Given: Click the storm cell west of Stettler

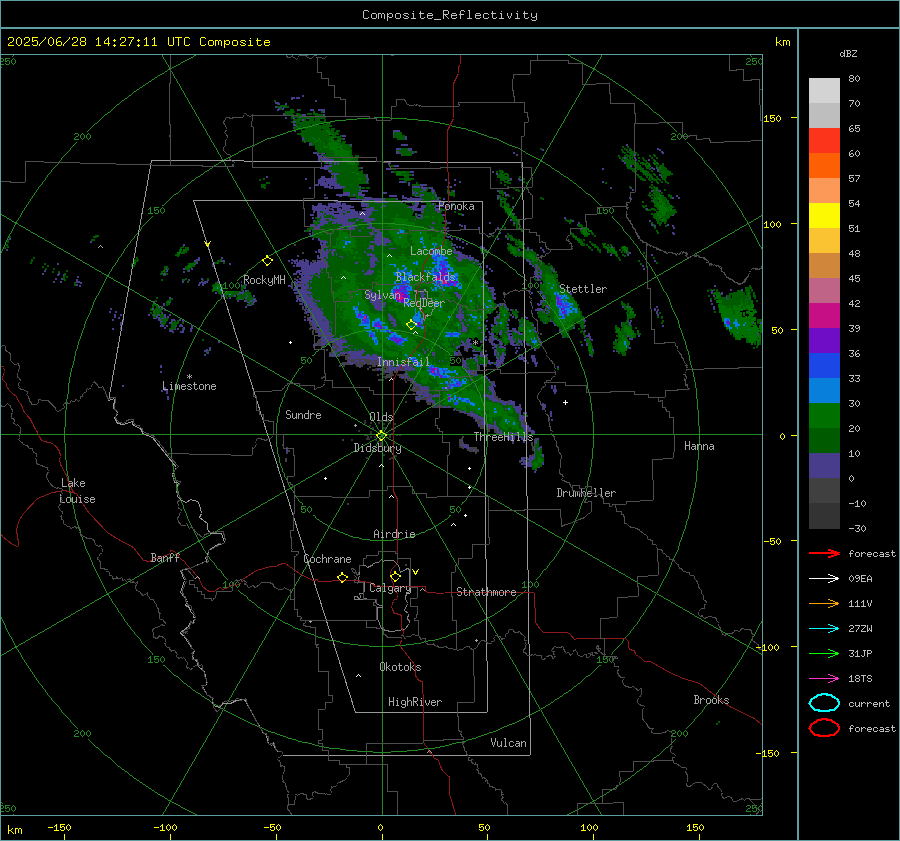Looking at the screenshot, I should (x=562, y=307).
